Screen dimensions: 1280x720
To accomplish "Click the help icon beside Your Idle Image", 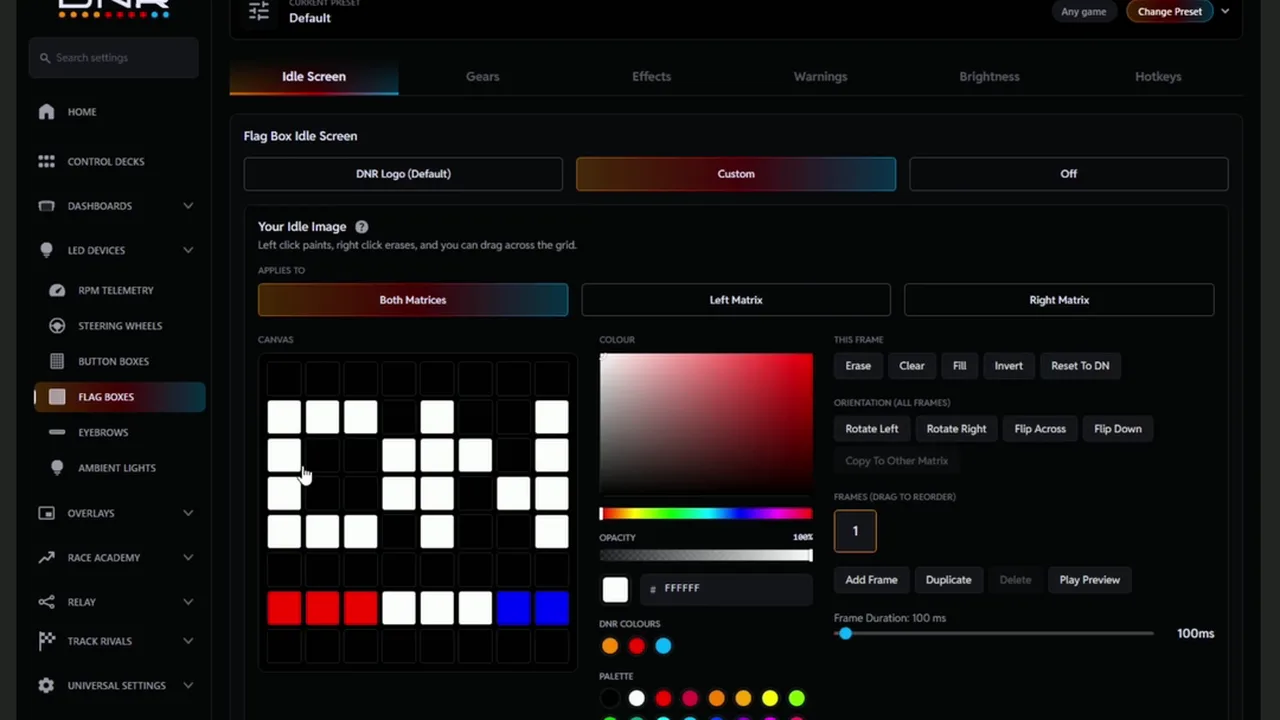I will point(362,227).
